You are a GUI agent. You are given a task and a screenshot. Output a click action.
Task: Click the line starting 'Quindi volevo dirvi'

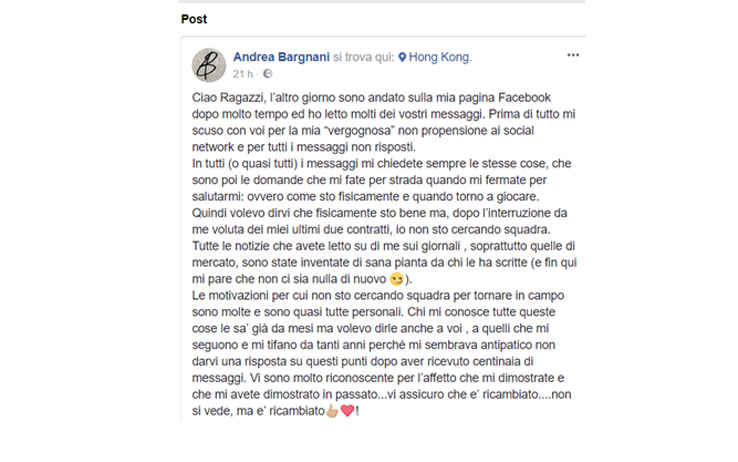tap(380, 213)
